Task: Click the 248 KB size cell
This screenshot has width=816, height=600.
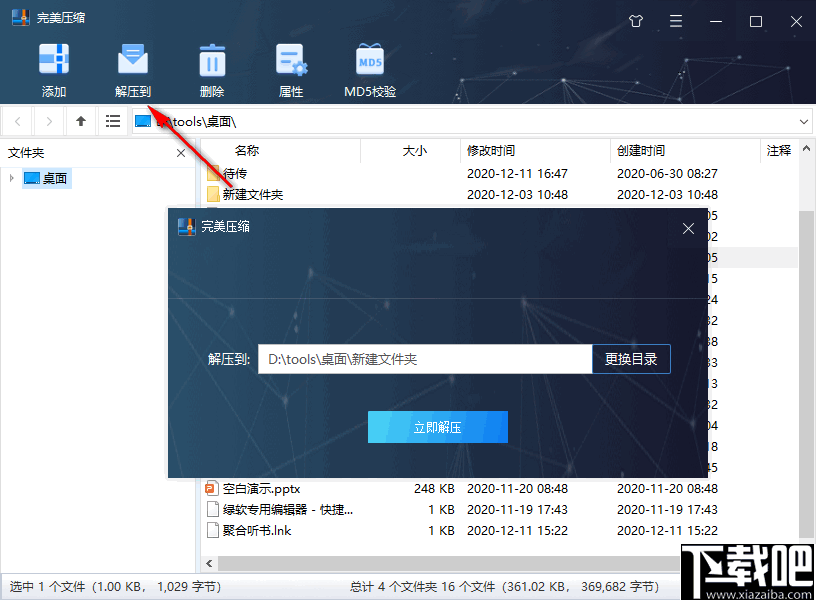Action: click(x=434, y=489)
